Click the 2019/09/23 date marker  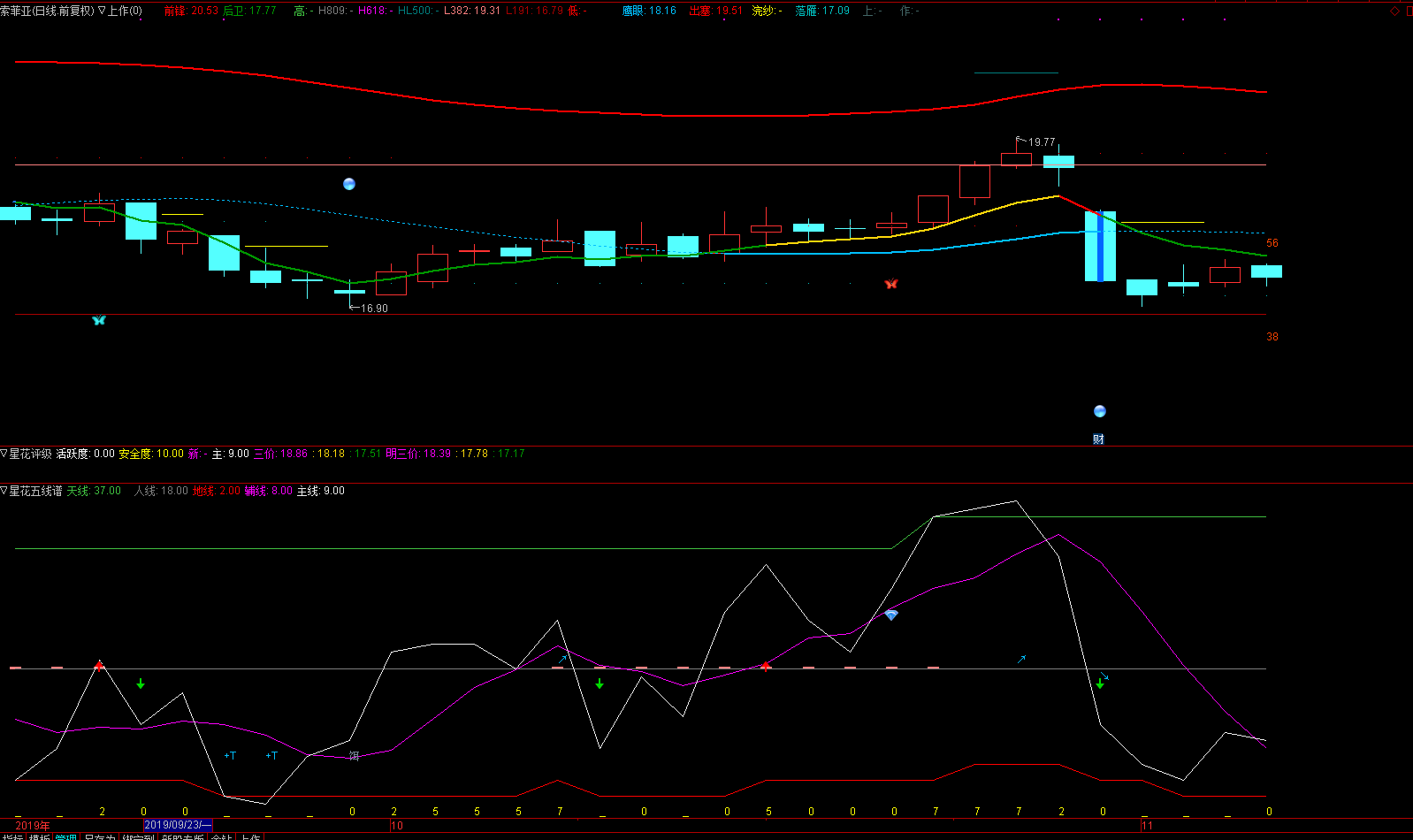tap(178, 825)
